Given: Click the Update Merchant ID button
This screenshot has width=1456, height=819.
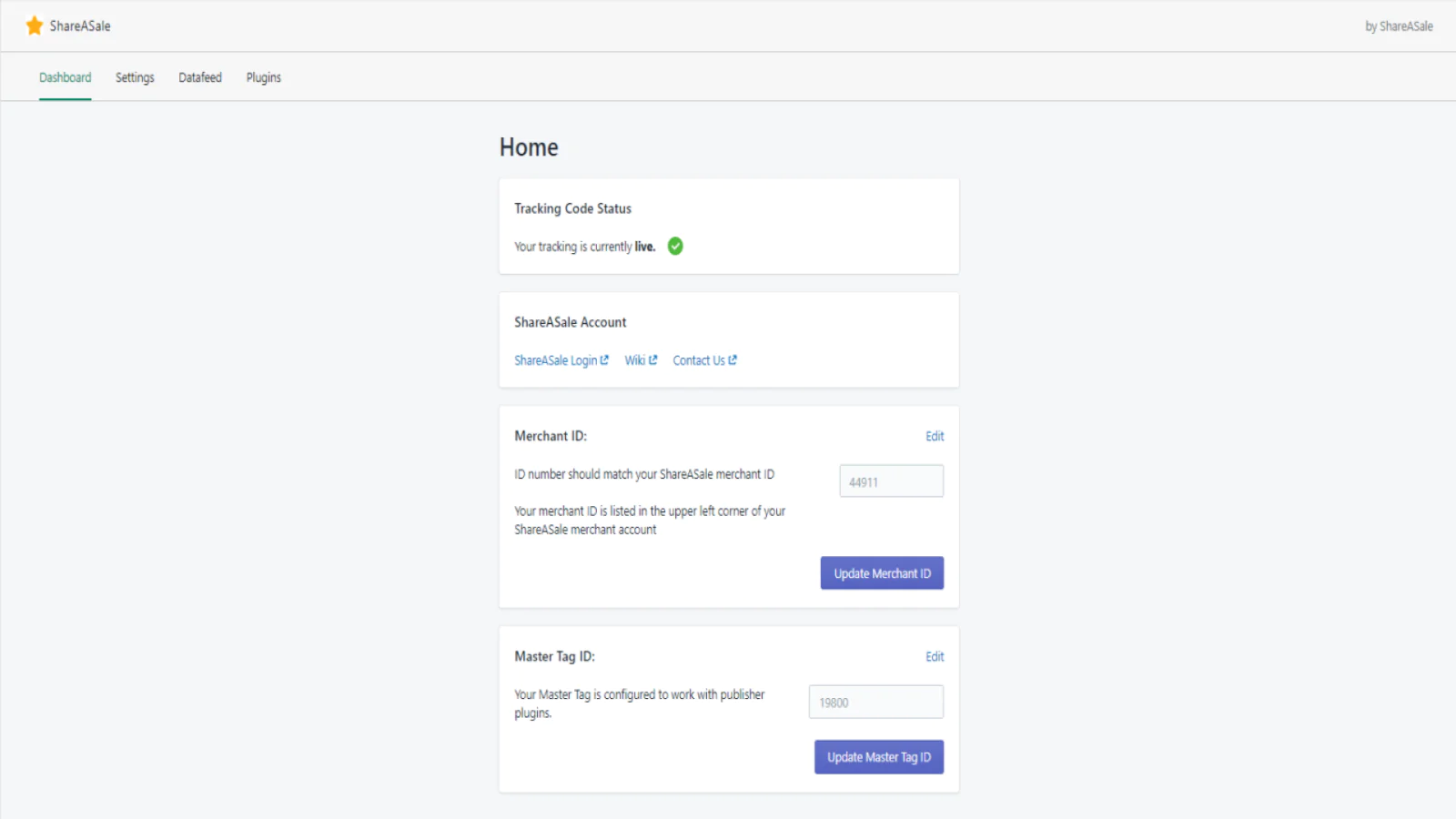Looking at the screenshot, I should tap(882, 573).
